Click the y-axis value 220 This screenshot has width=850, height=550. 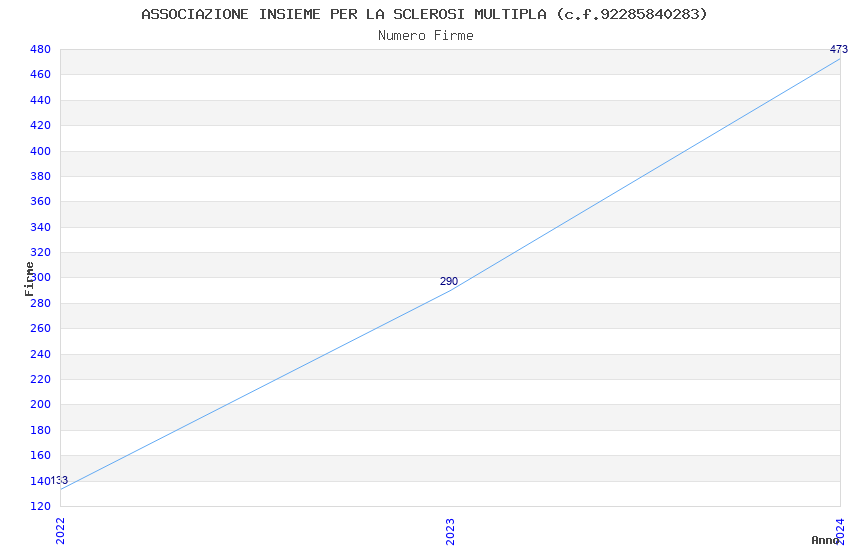[40, 379]
